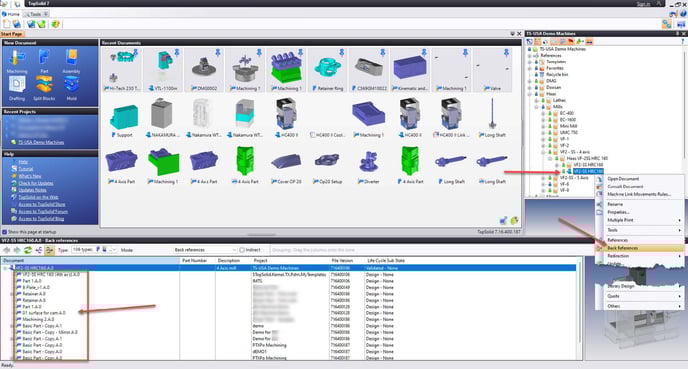Create a new Machining document
This screenshot has width=688, height=369.
pyautogui.click(x=17, y=61)
